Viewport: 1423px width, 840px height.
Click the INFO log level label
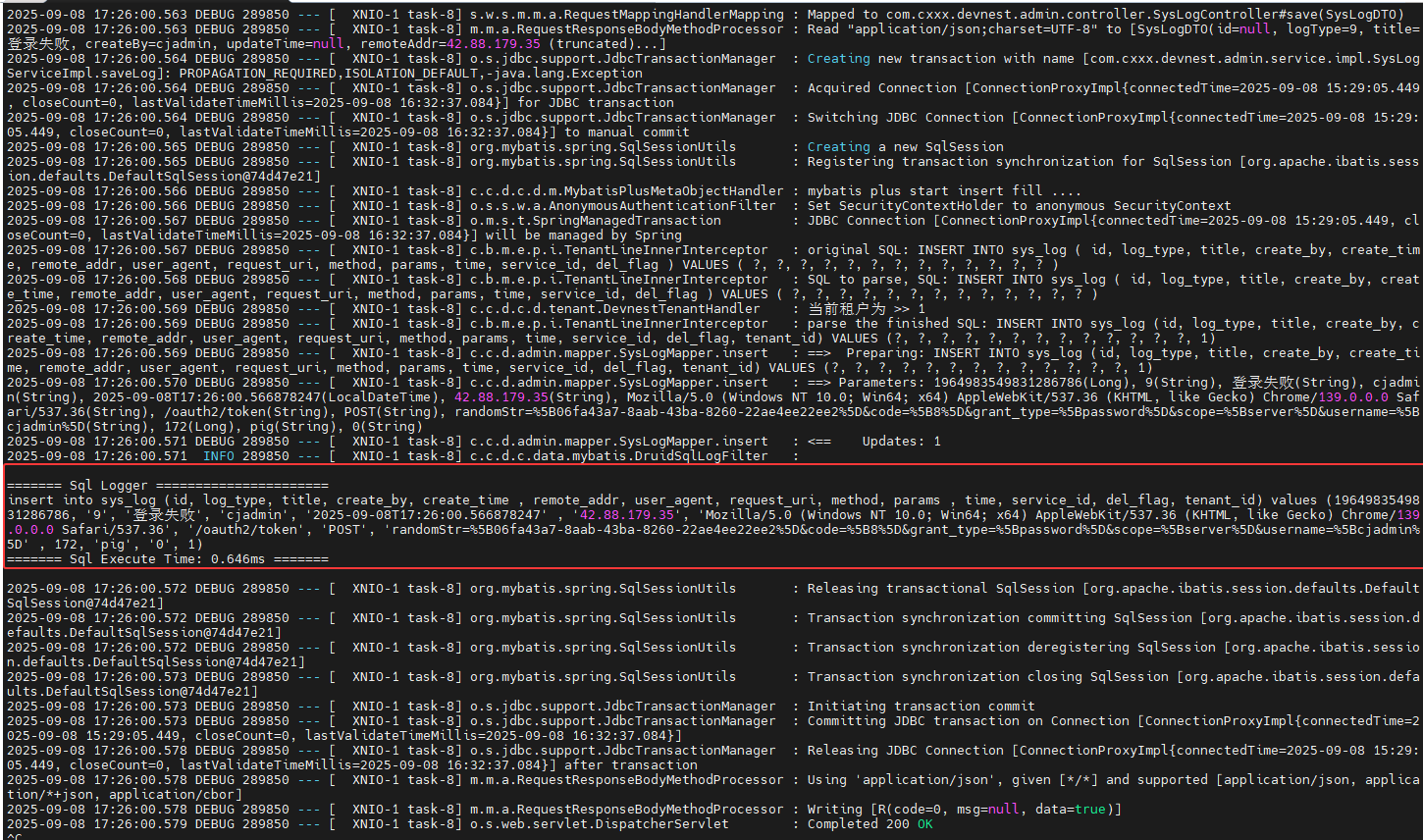[x=219, y=456]
